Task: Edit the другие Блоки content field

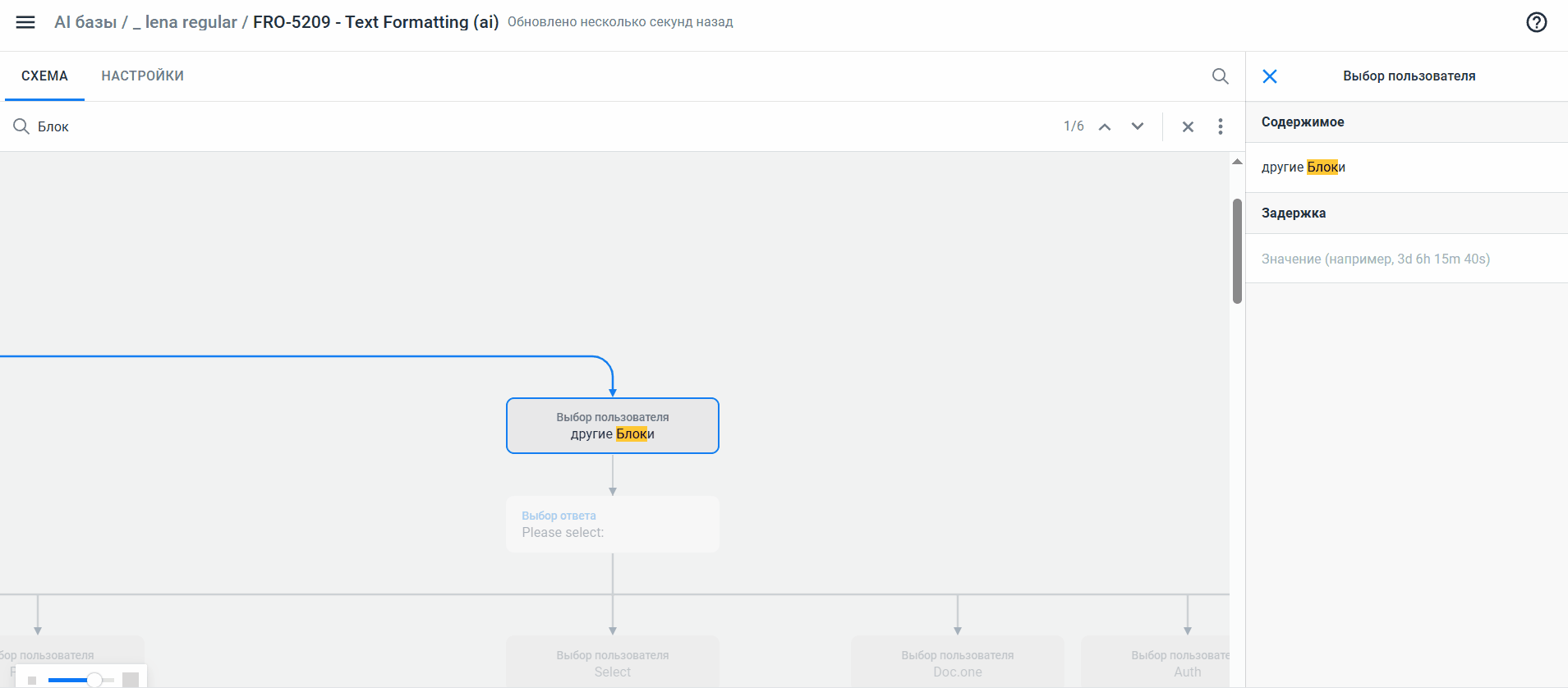Action: point(1406,167)
